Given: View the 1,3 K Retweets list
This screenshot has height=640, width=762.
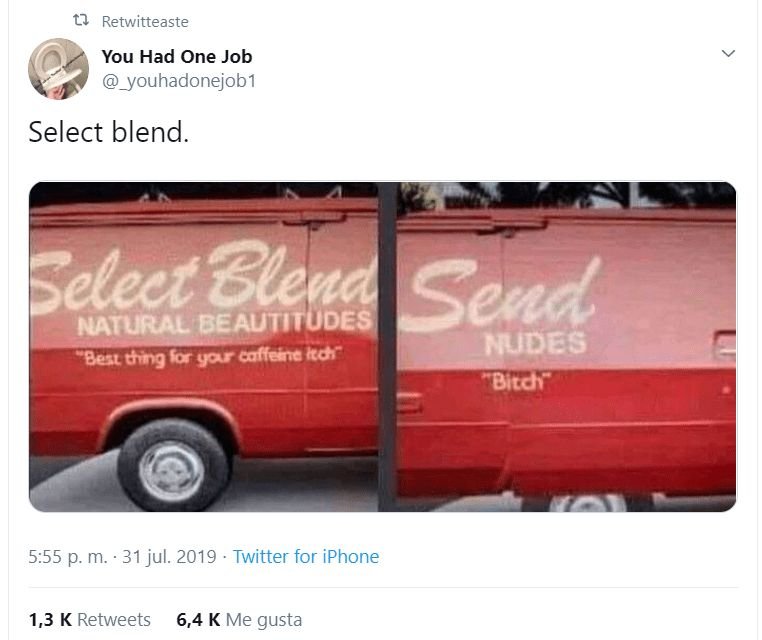Looking at the screenshot, I should pyautogui.click(x=89, y=620).
